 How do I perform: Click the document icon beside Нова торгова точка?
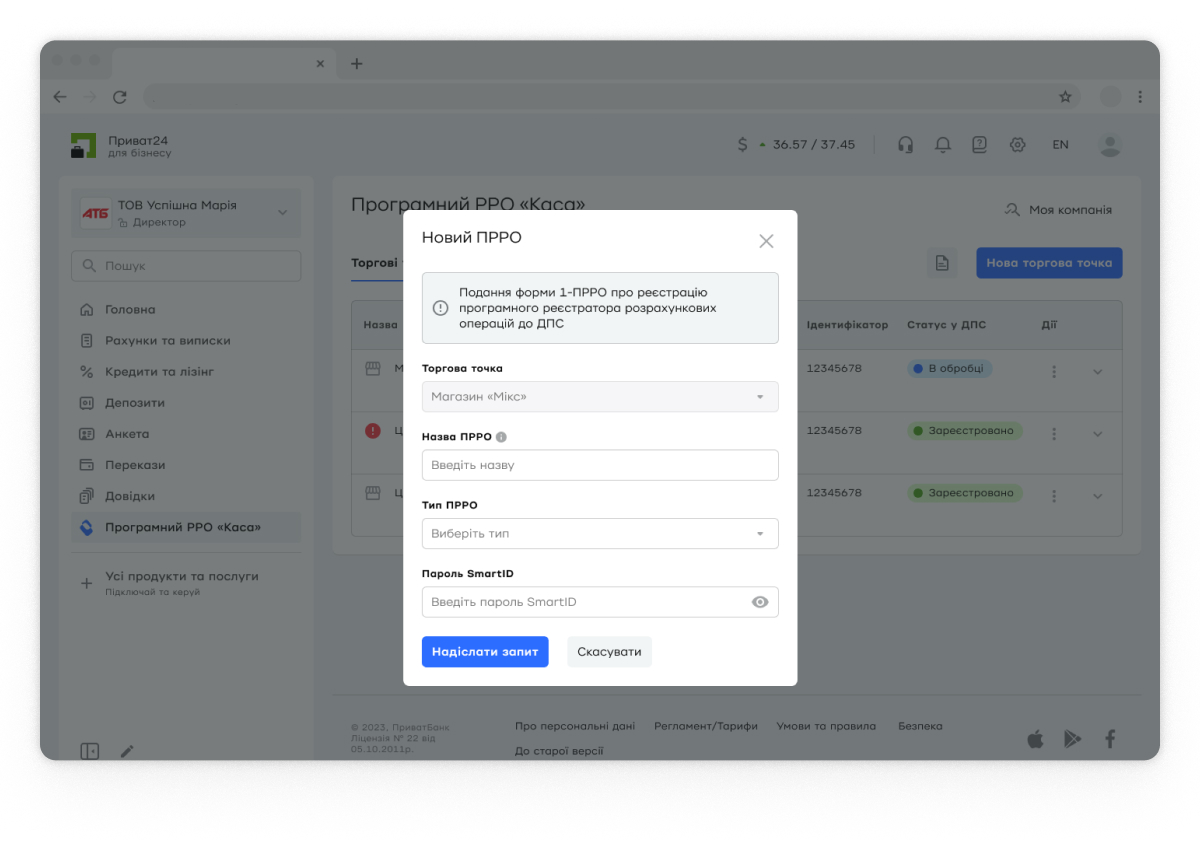tap(941, 263)
